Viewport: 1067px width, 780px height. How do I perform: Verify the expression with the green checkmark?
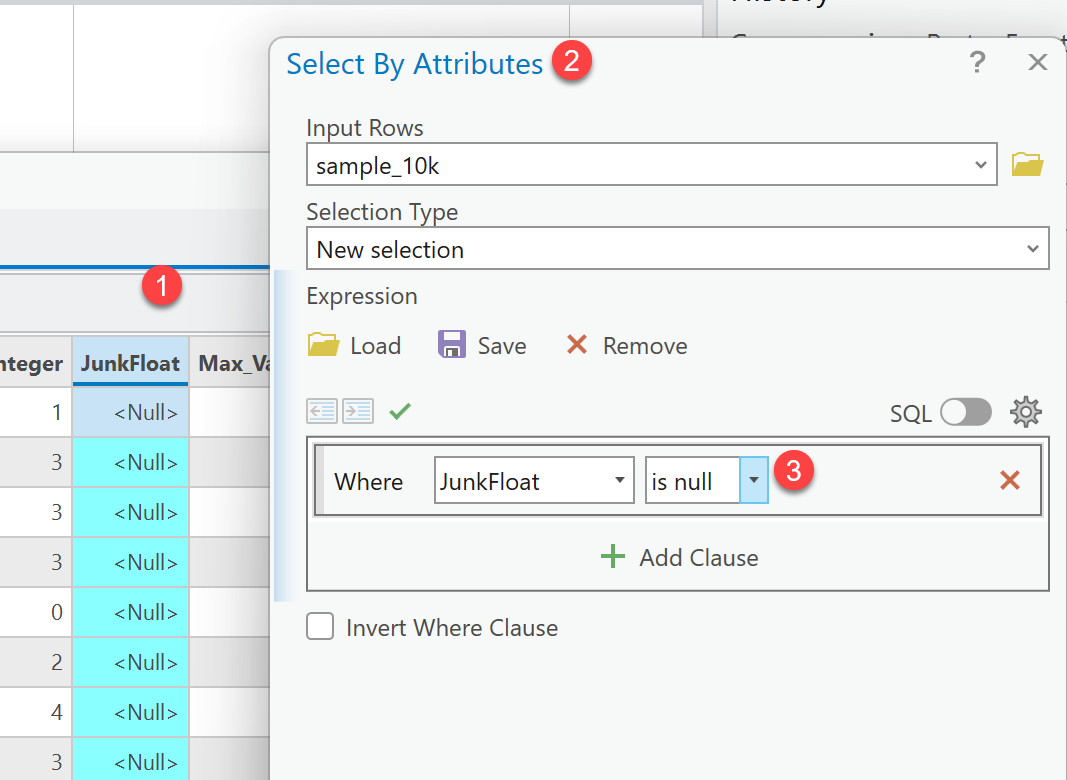(x=400, y=411)
